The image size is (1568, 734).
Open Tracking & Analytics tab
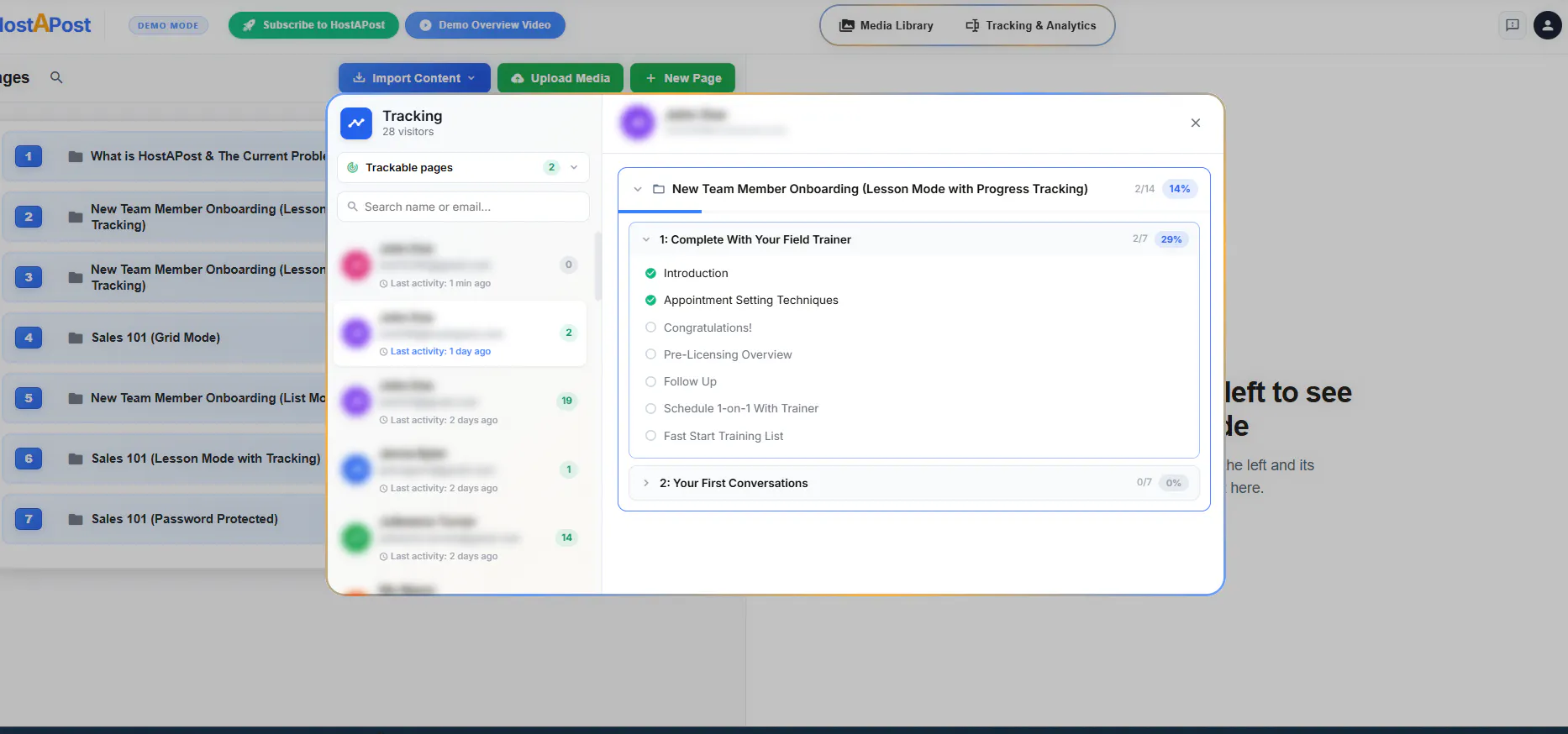(x=1031, y=25)
